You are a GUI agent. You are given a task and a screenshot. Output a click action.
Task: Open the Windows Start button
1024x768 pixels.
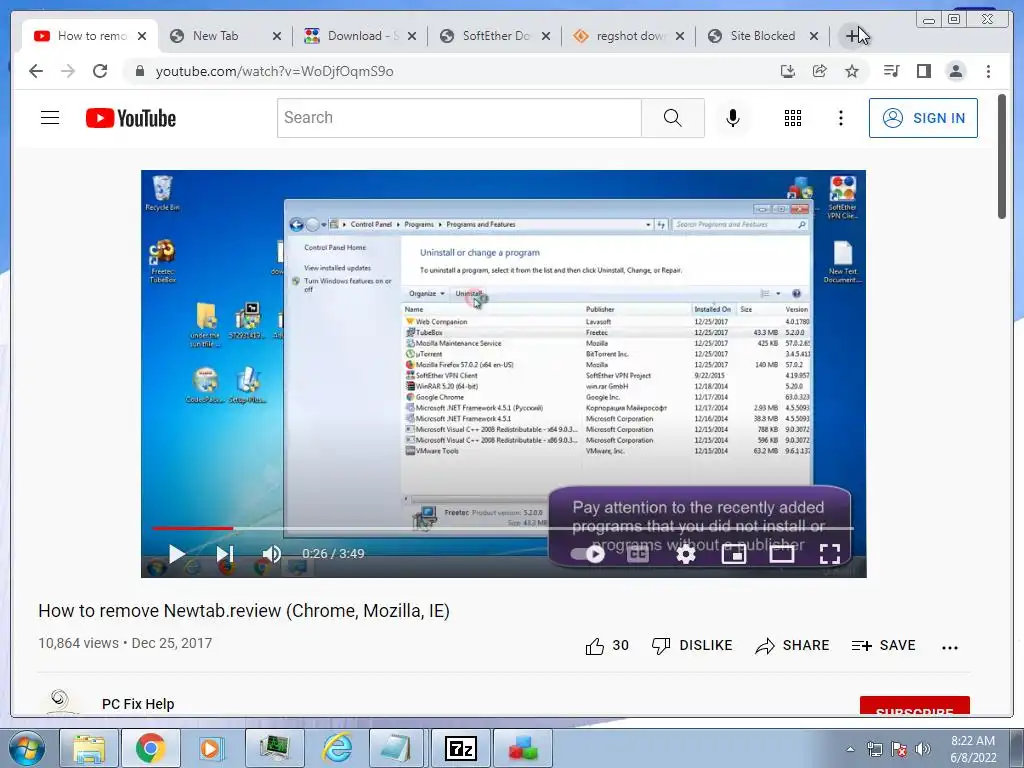click(26, 748)
